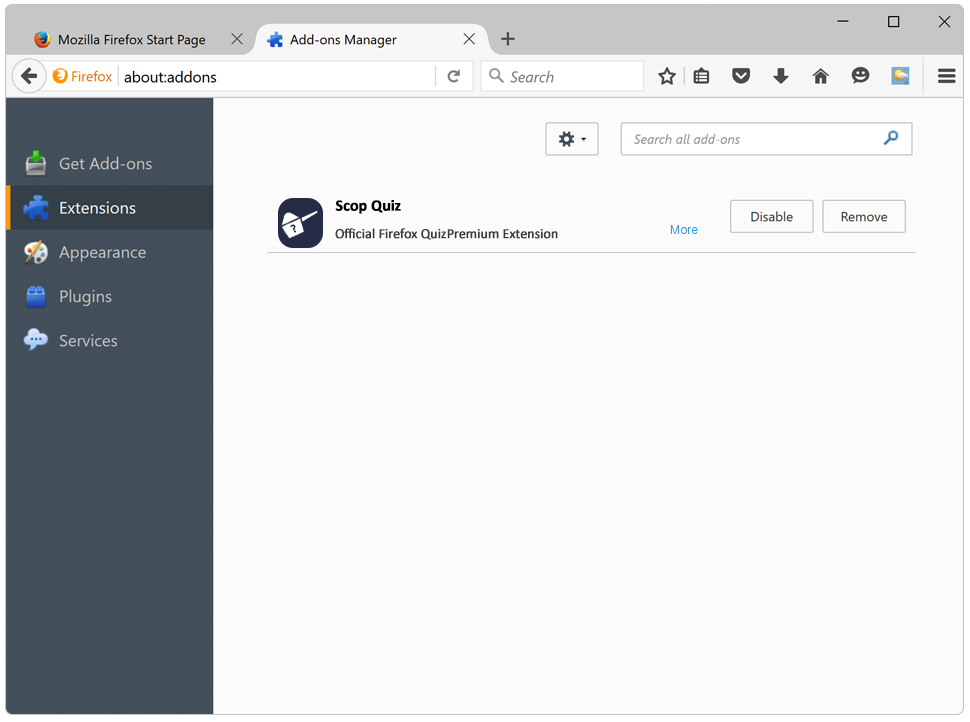The image size is (970, 722).
Task: Go to Home via house icon
Action: (x=821, y=77)
